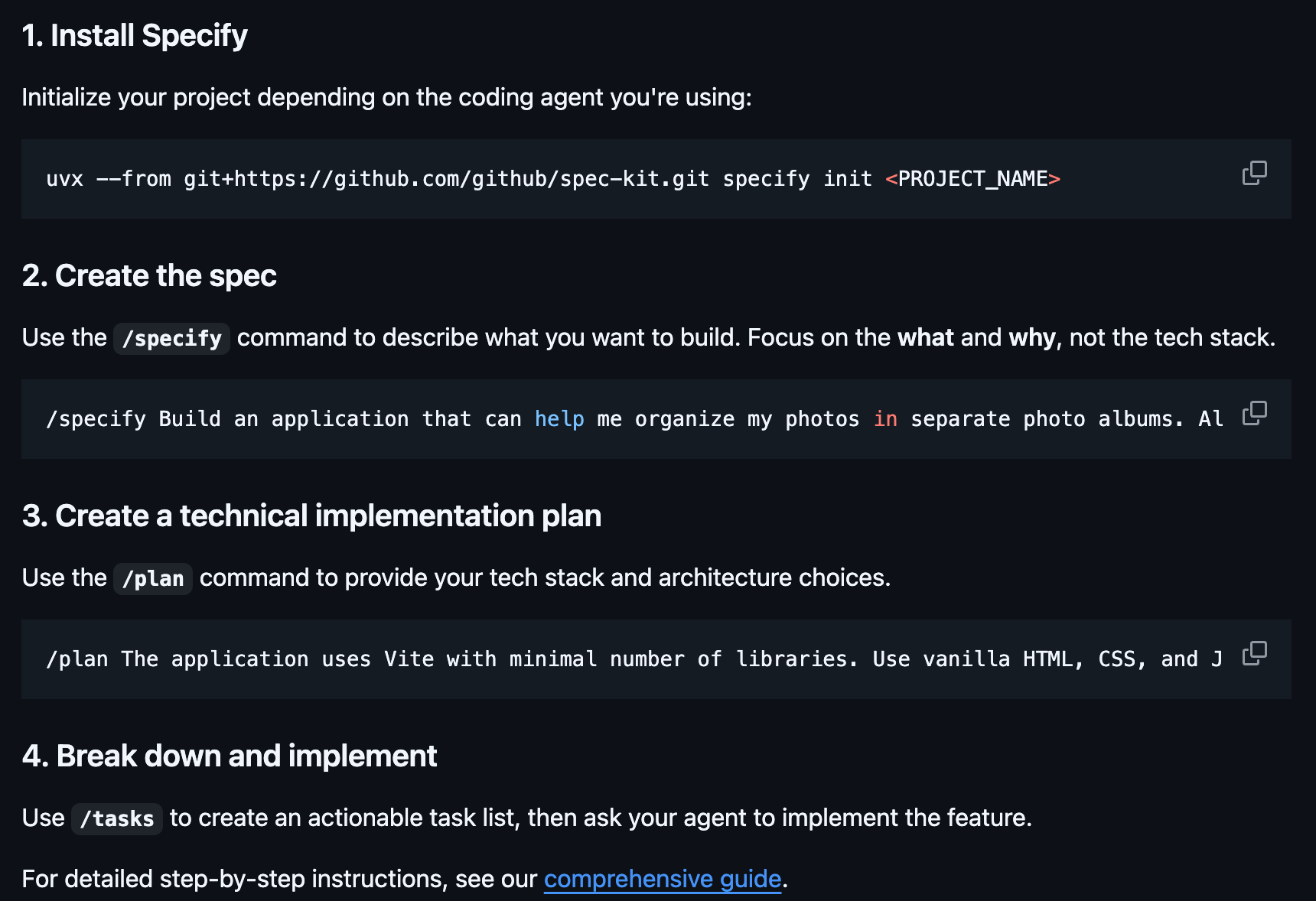Click the bold word "why"

click(x=1032, y=337)
